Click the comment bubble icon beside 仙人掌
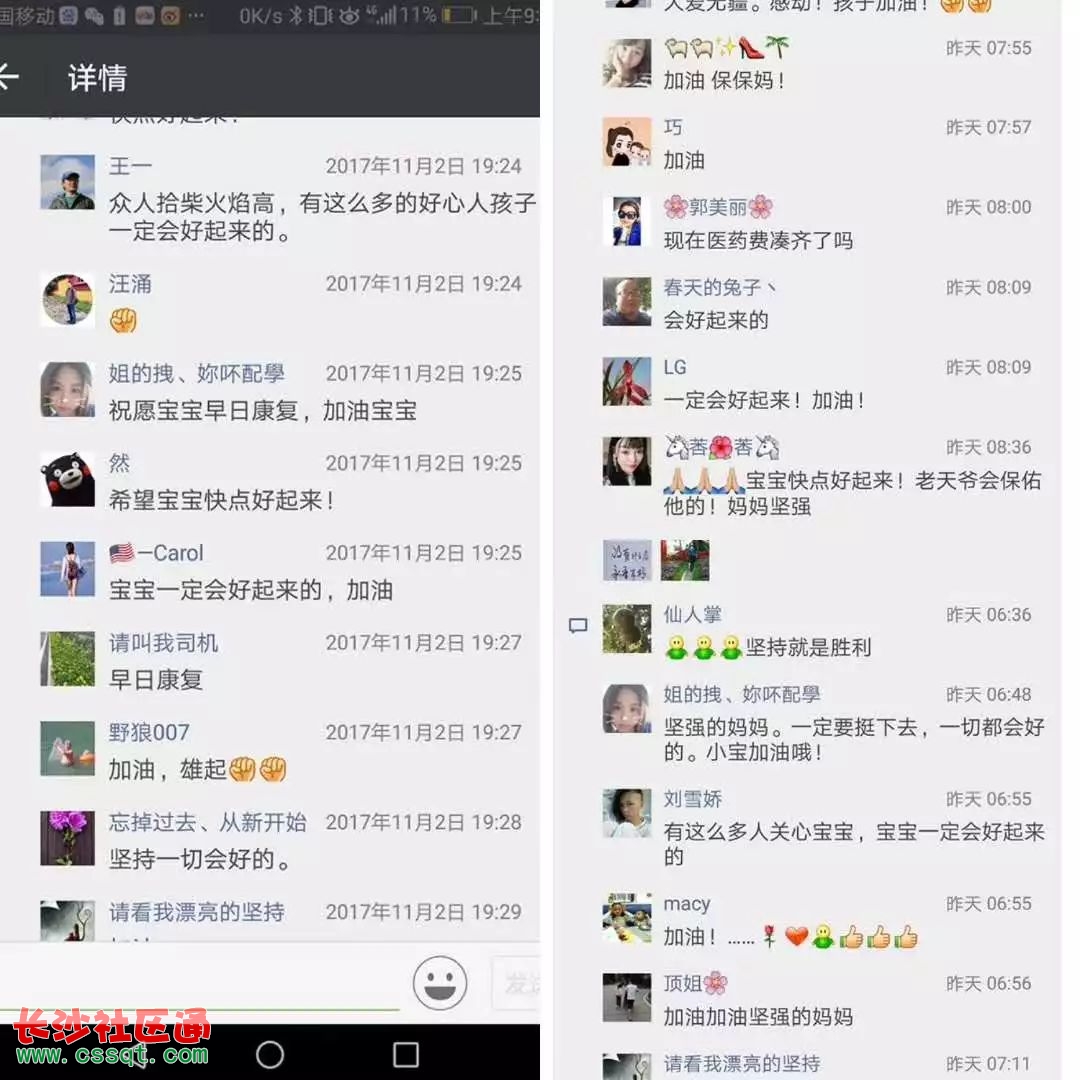The width and height of the screenshot is (1080, 1080). coord(578,625)
